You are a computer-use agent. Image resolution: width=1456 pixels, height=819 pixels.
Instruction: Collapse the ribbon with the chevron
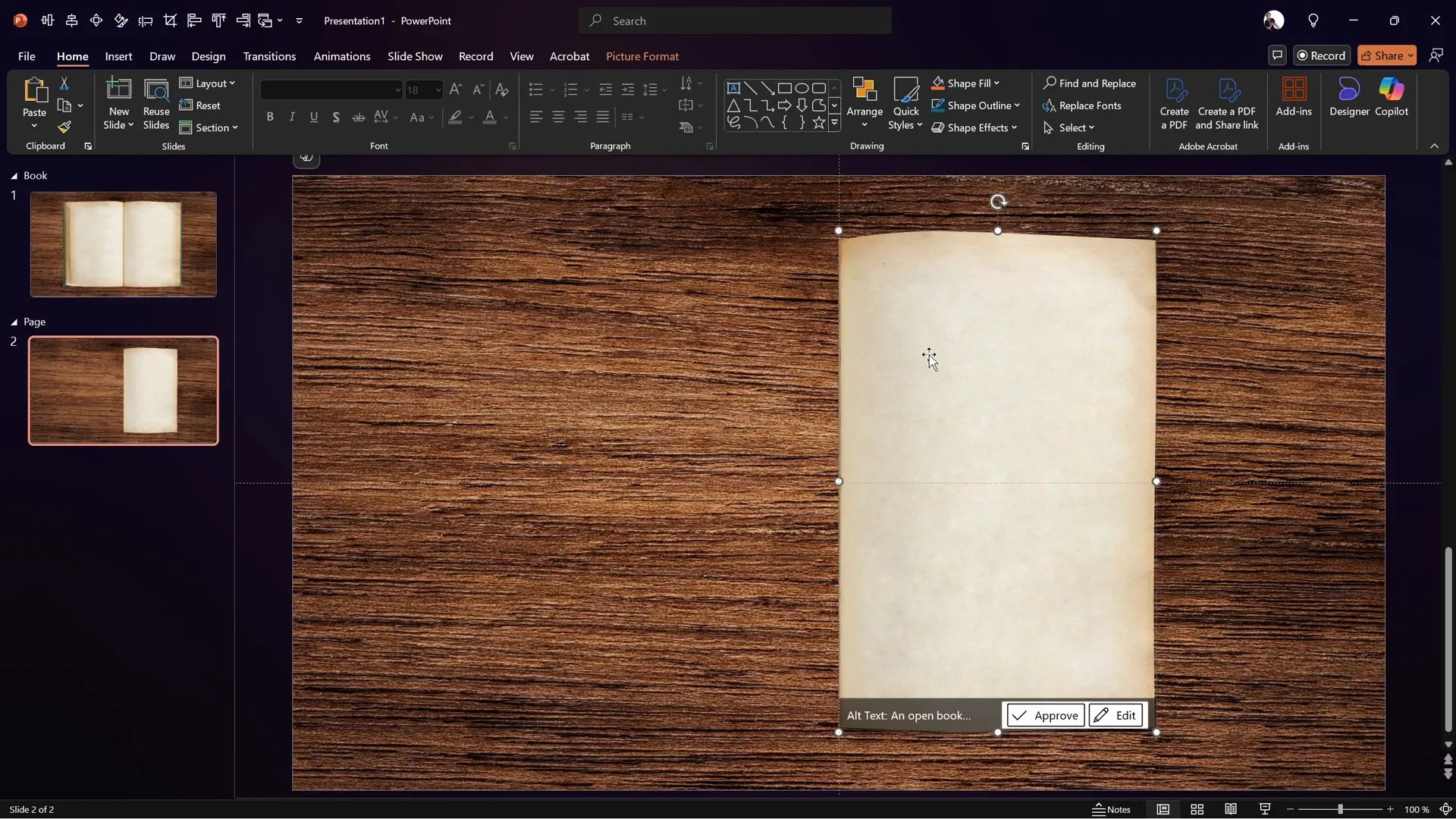point(1434,146)
